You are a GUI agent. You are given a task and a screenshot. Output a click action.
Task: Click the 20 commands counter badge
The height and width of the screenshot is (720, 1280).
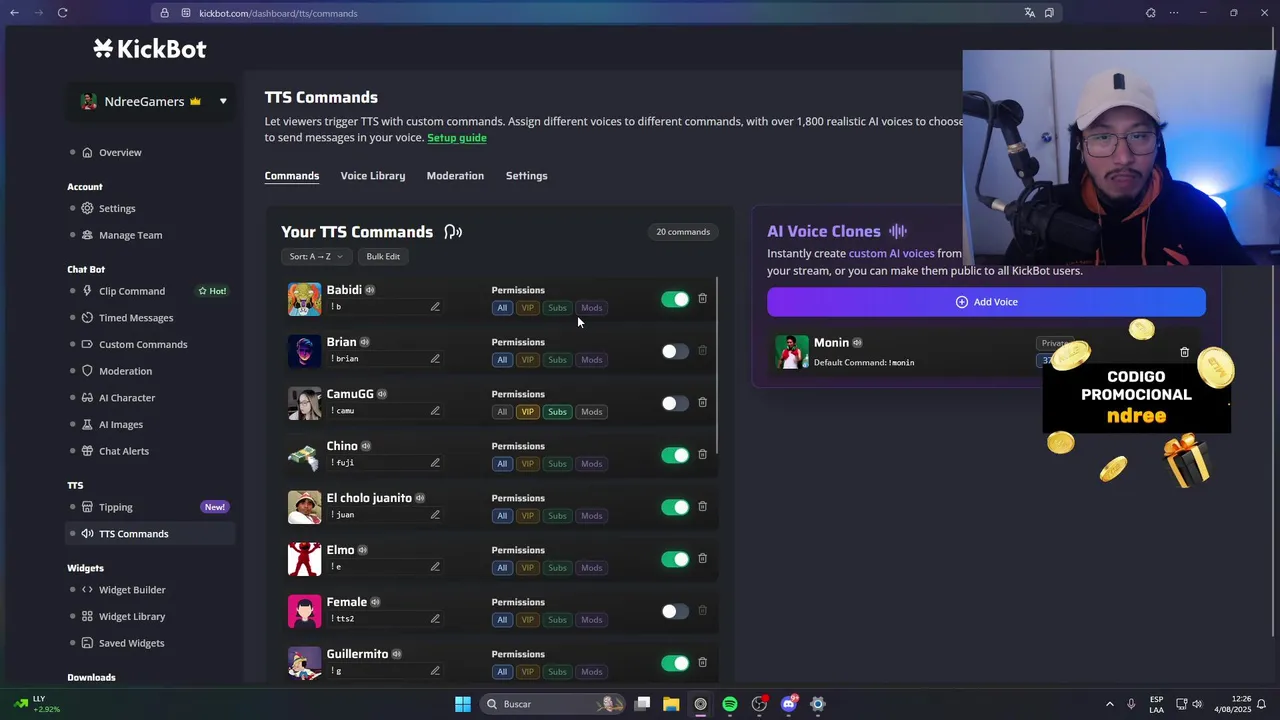(x=683, y=232)
